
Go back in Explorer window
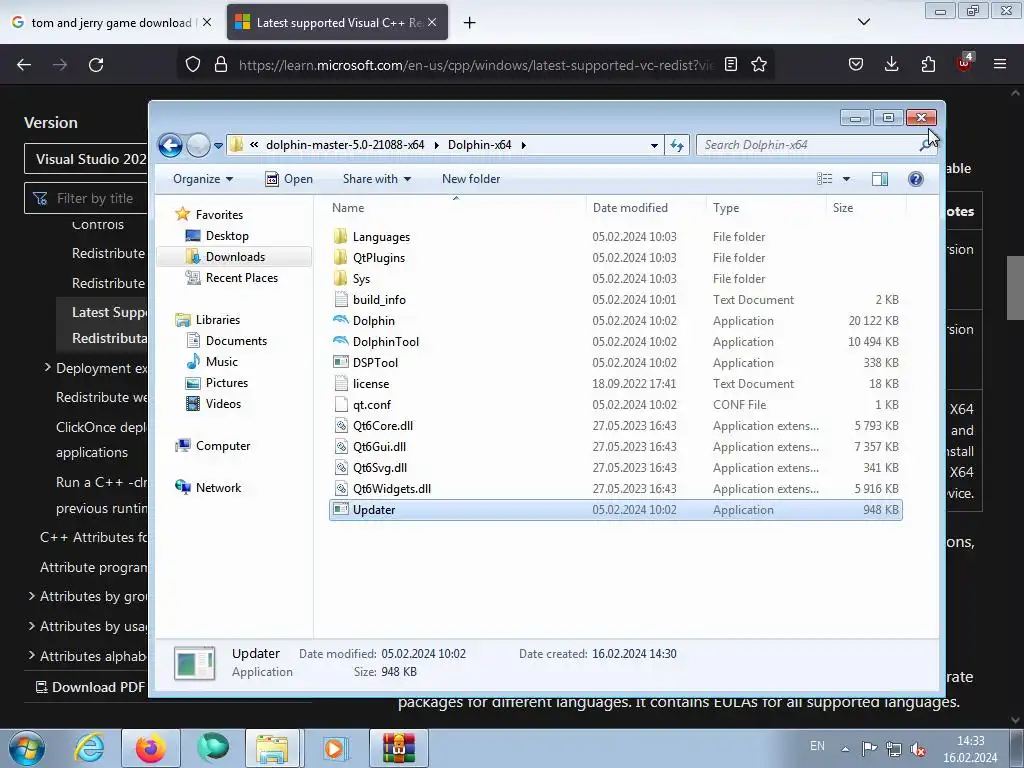click(x=170, y=145)
